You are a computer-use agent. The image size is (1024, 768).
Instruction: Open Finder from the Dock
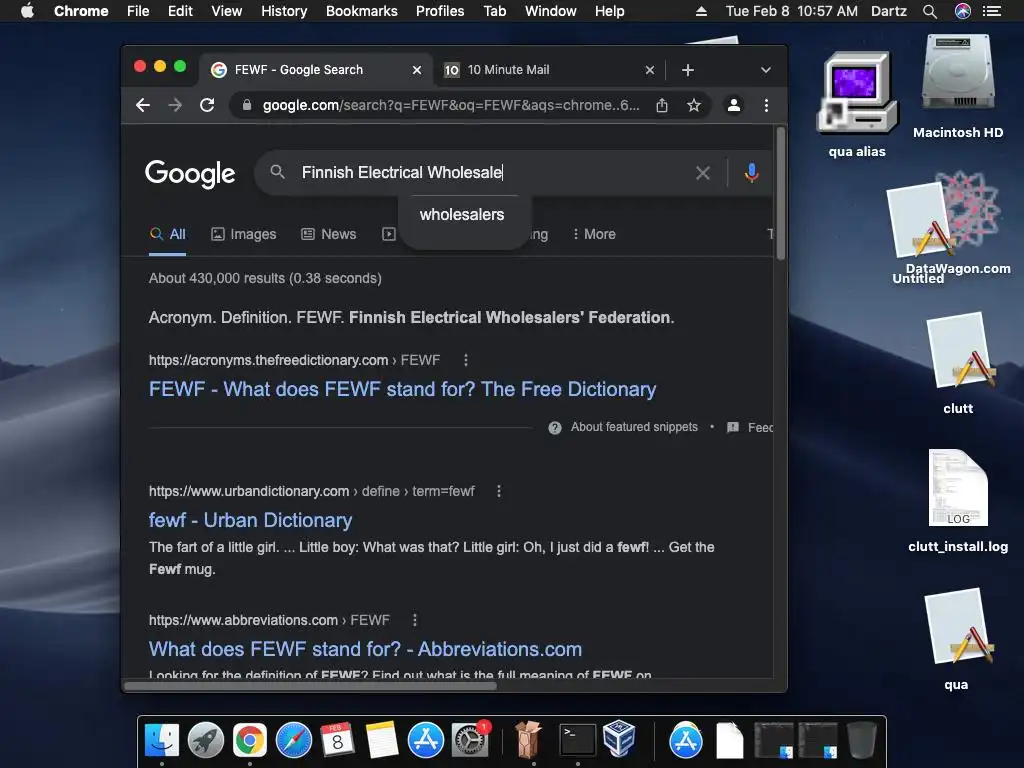click(x=162, y=741)
